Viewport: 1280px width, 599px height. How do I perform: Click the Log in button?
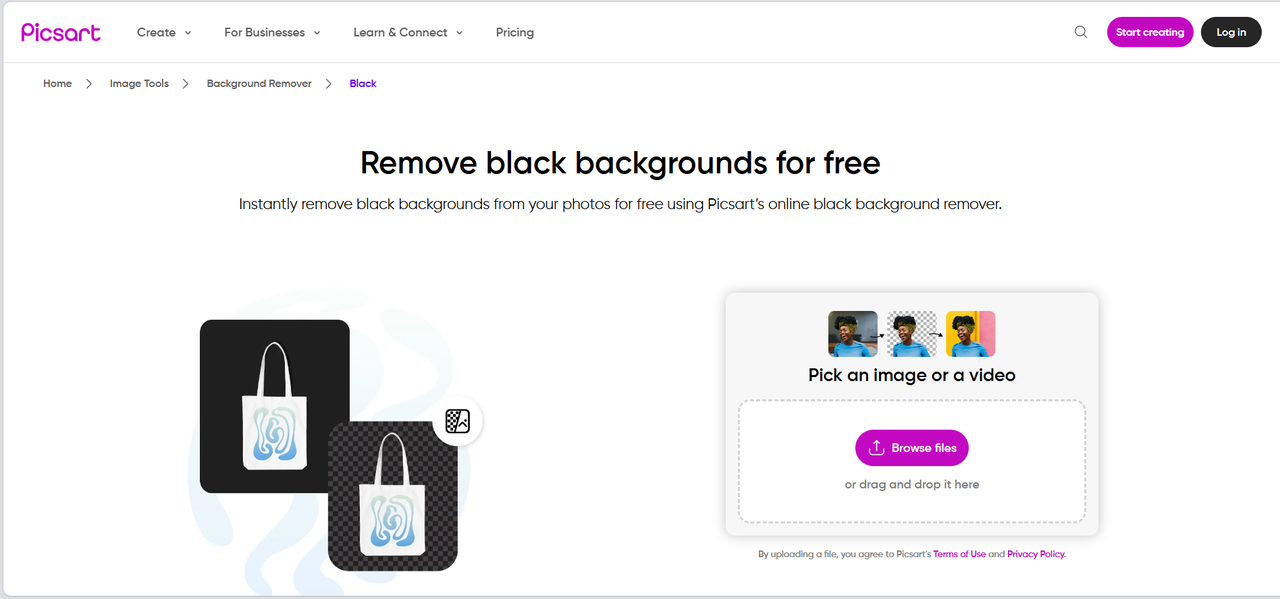click(x=1231, y=32)
